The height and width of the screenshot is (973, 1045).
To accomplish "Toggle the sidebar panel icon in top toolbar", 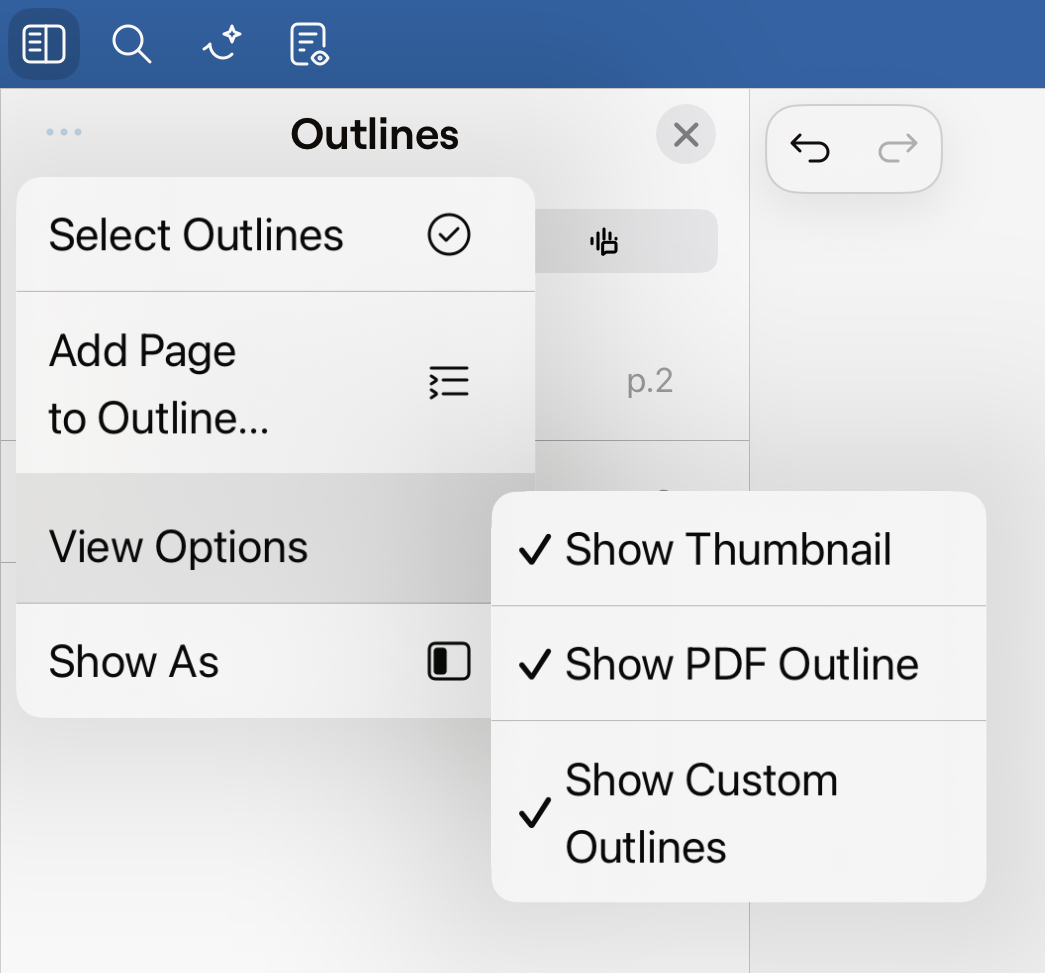I will click(44, 45).
